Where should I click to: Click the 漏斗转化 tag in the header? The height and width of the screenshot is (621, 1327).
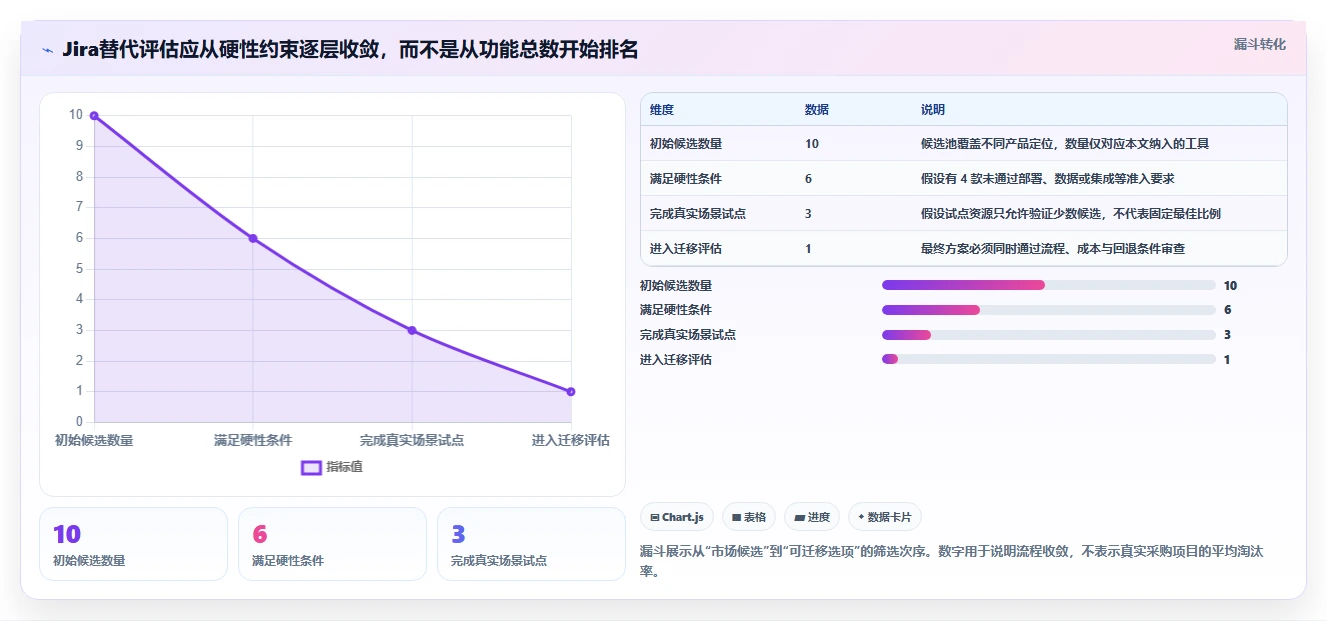pyautogui.click(x=1259, y=45)
